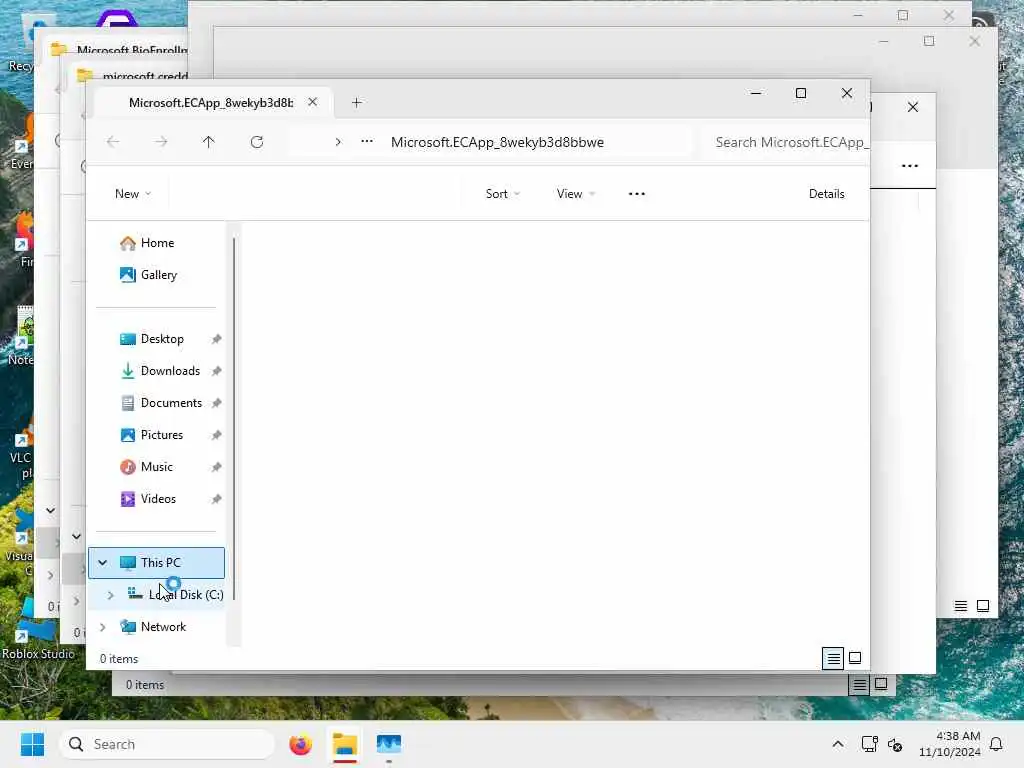Click the Microsoft.ECApp address path text

(497, 142)
